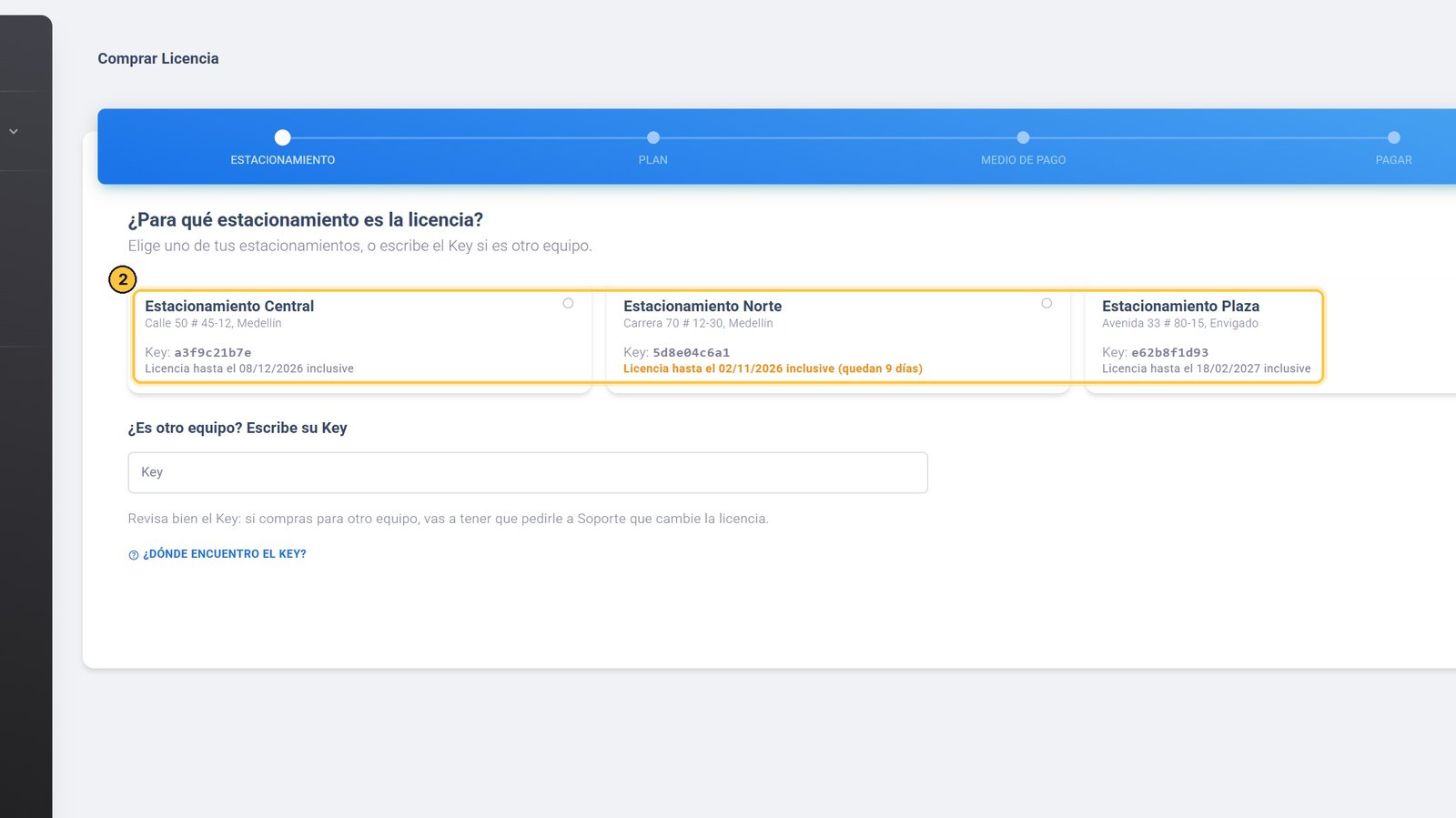
Task: Select the Estacionamiento Norte radio button
Action: click(x=1046, y=303)
